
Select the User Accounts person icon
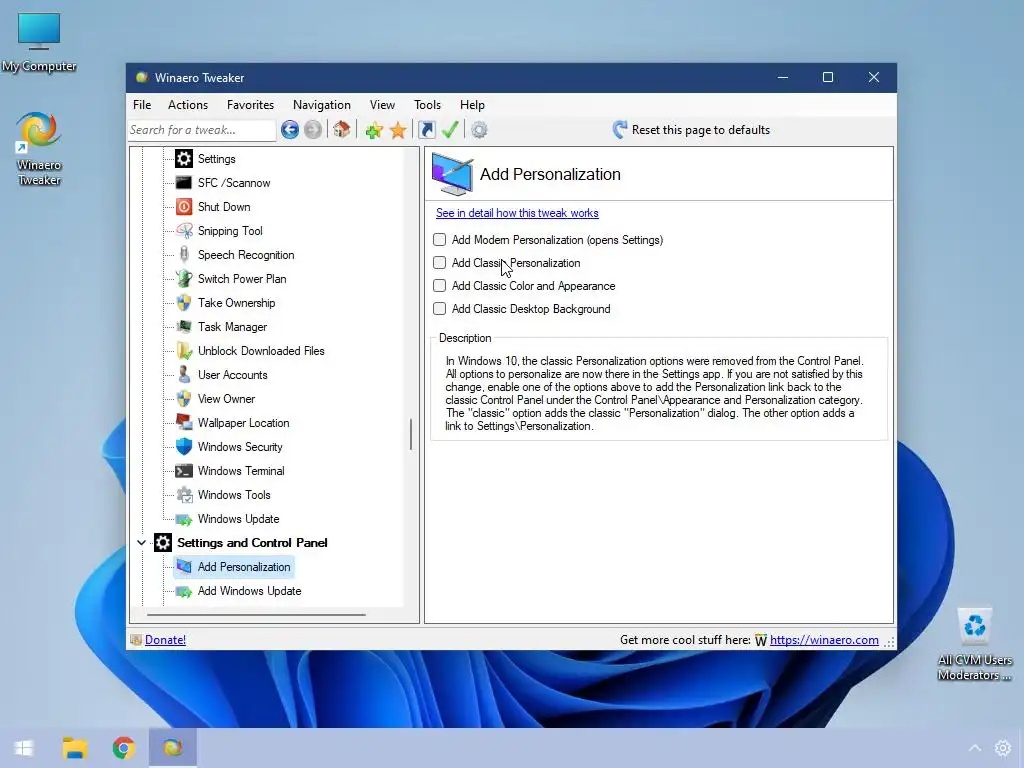tap(184, 375)
